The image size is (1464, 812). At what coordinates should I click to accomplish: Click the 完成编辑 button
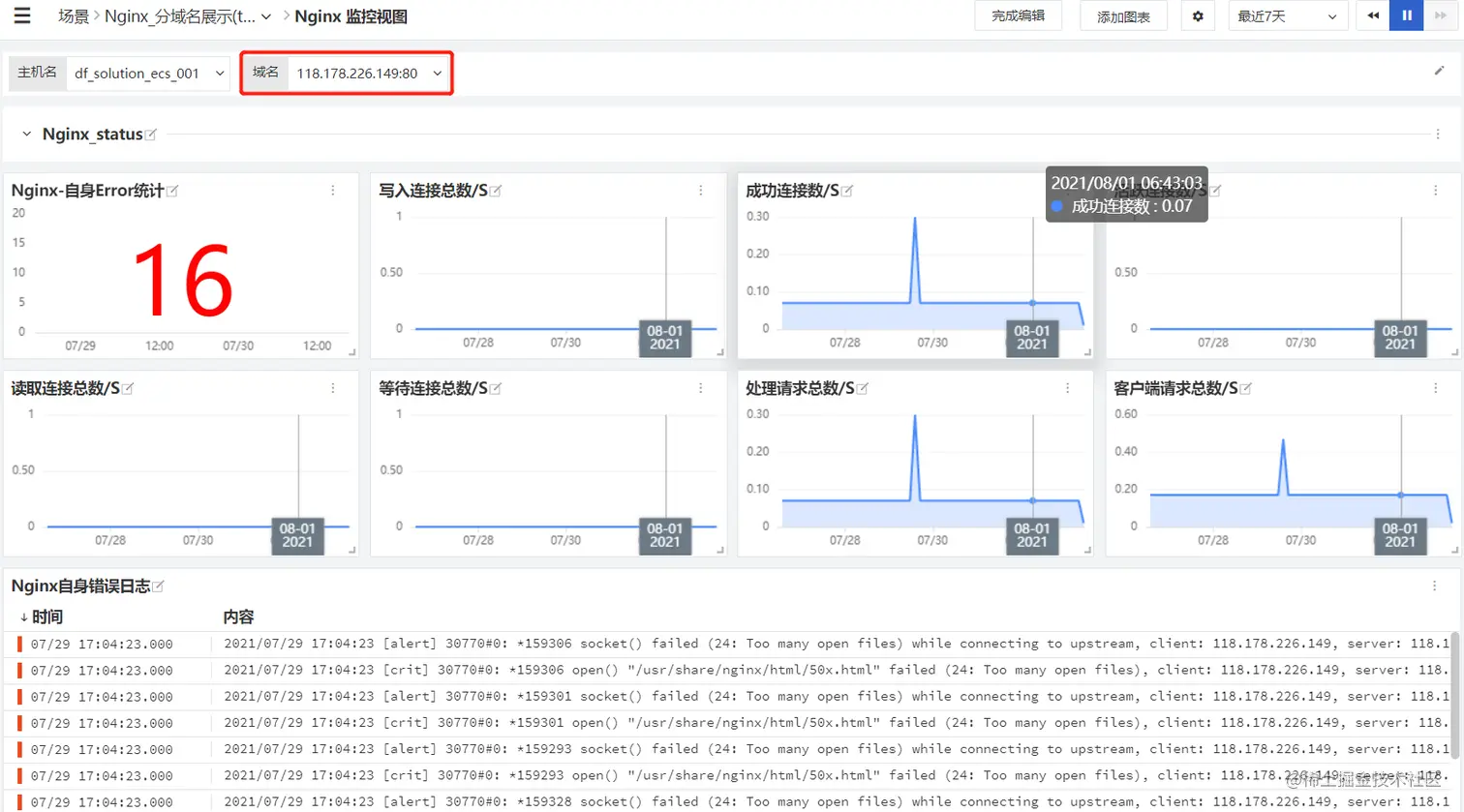1018,15
